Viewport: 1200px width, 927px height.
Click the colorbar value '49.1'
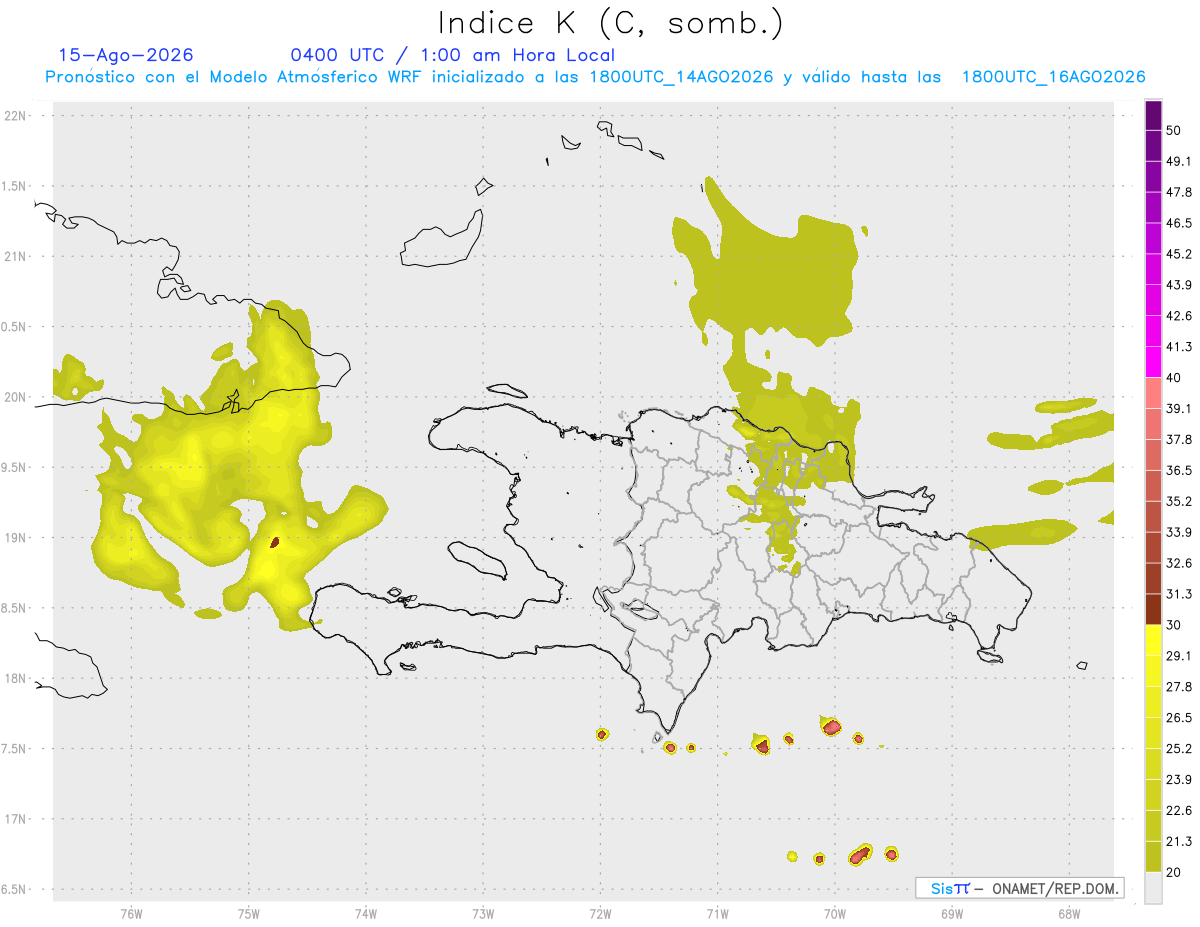pos(1178,161)
